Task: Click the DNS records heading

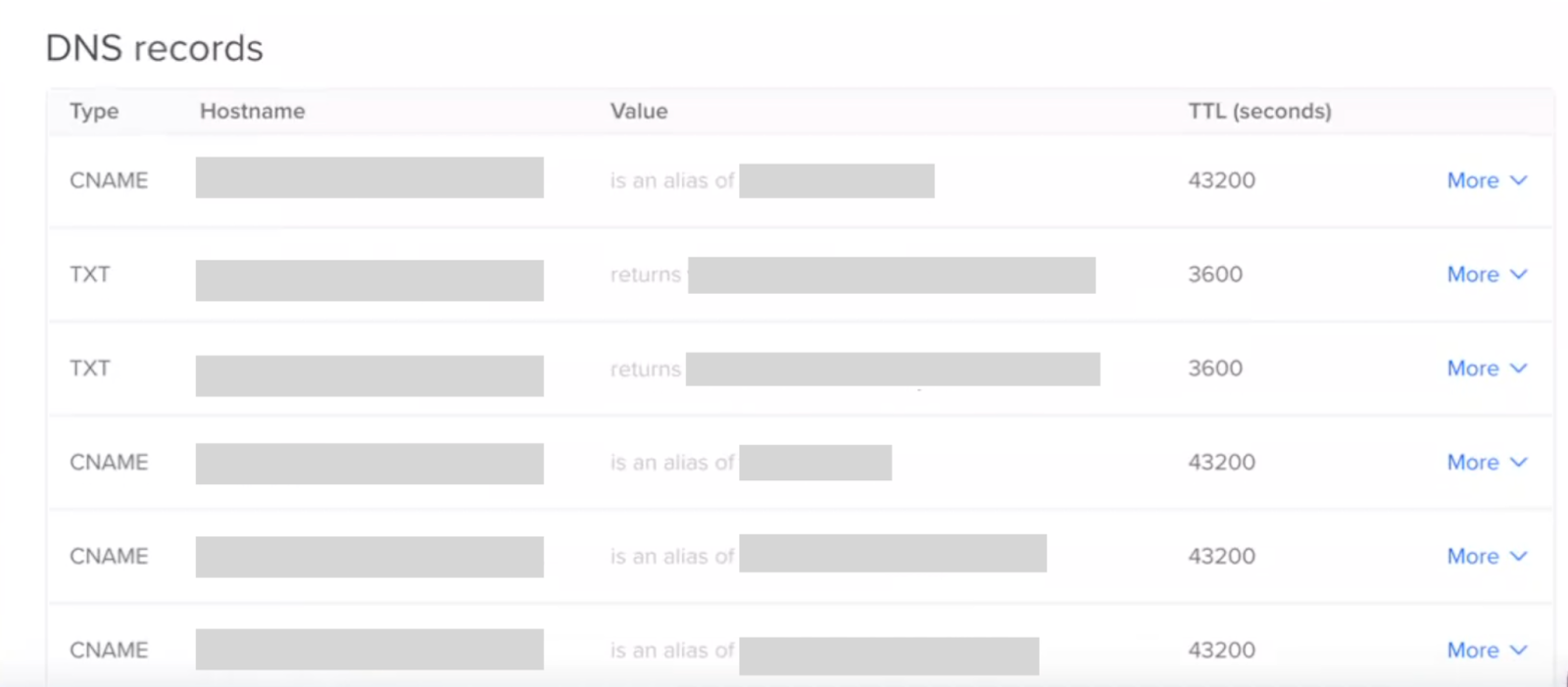Action: (x=155, y=48)
